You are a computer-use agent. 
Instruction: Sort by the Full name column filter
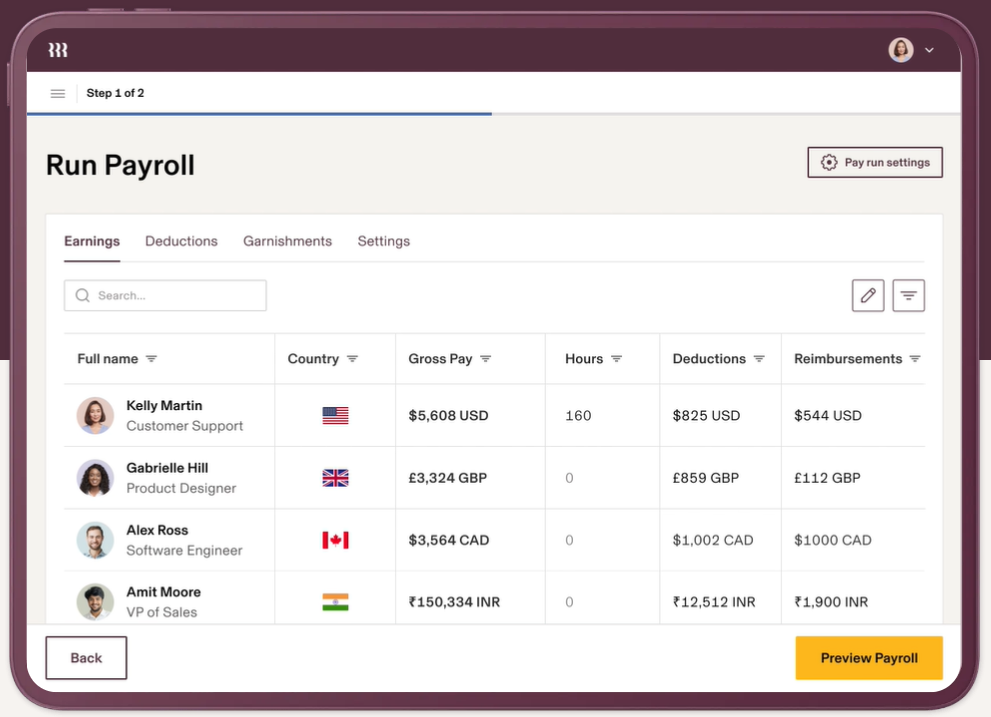(x=151, y=359)
